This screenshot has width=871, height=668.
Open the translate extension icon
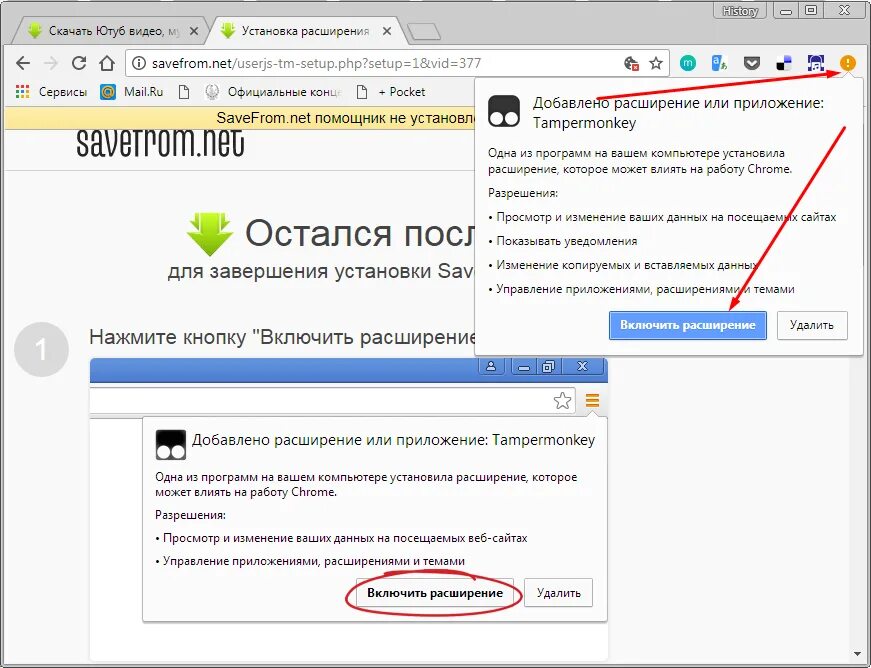pyautogui.click(x=719, y=63)
